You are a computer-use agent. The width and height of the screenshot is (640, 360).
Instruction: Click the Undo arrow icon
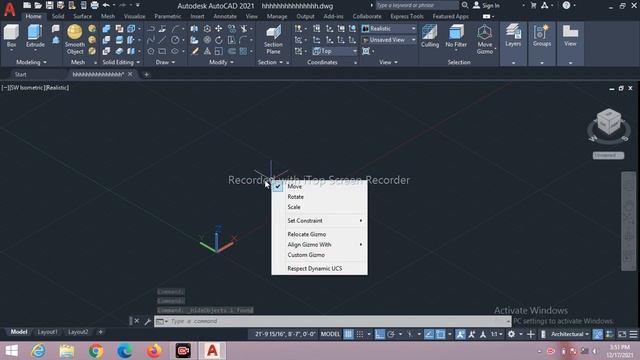pos(106,5)
